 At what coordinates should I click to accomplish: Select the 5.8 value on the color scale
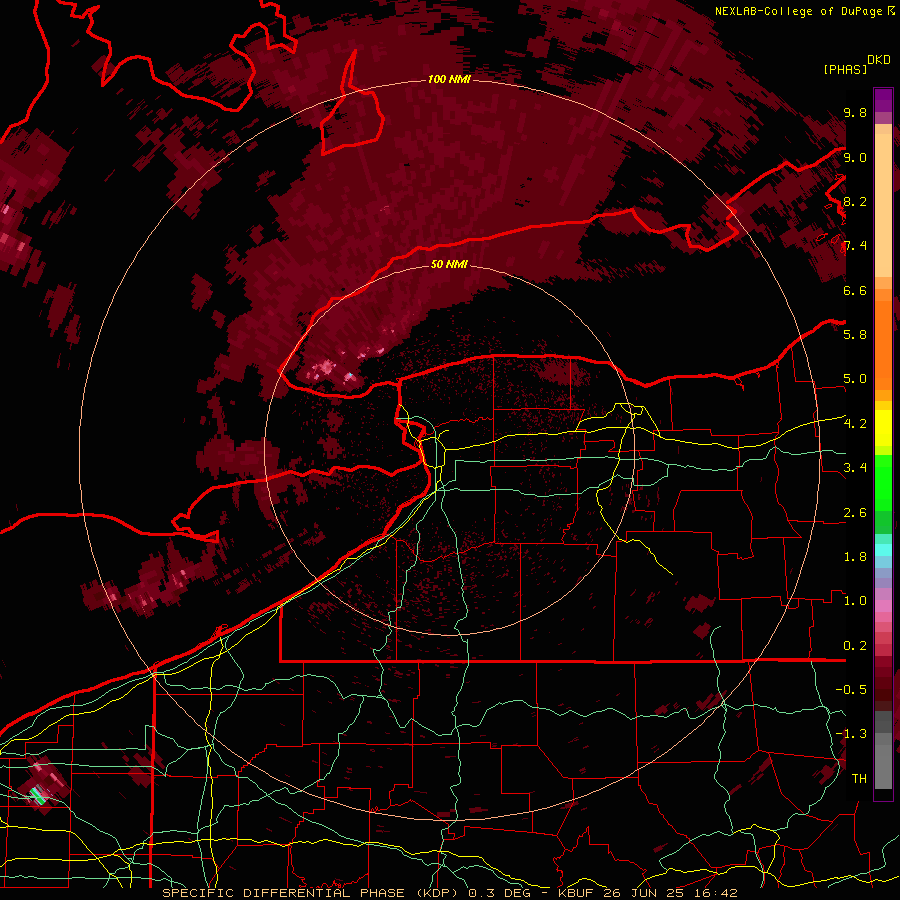(x=855, y=334)
